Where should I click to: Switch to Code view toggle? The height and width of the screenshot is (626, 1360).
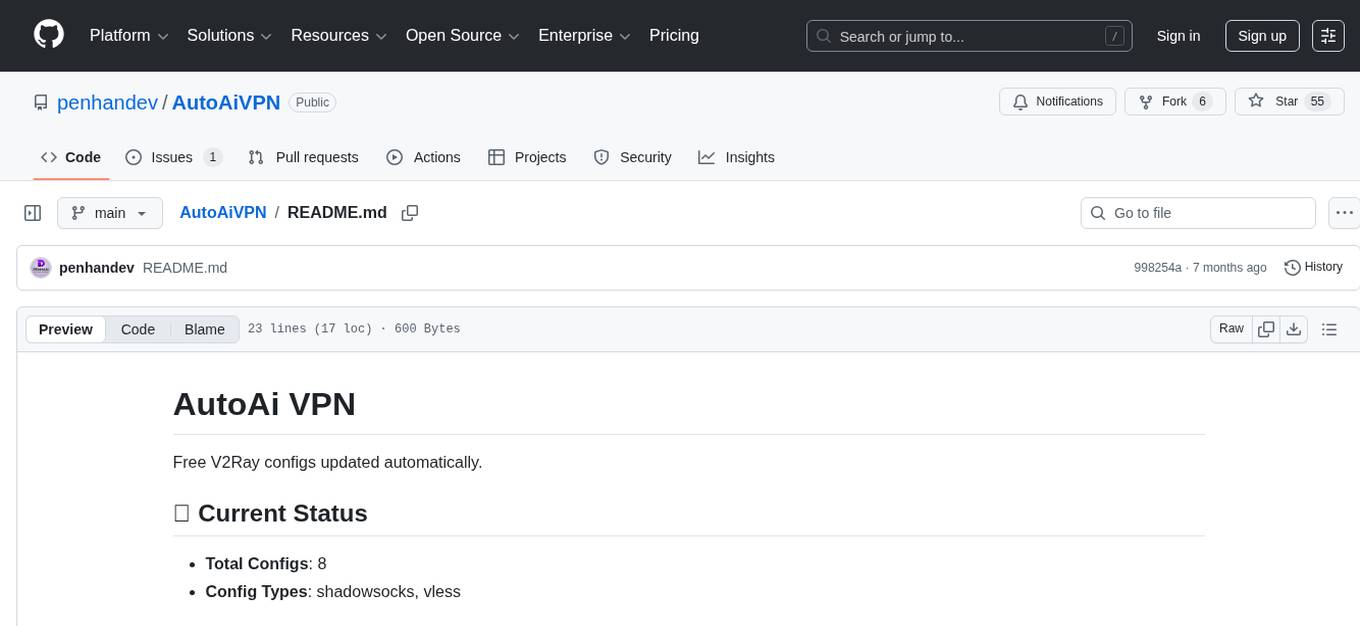[x=138, y=329]
